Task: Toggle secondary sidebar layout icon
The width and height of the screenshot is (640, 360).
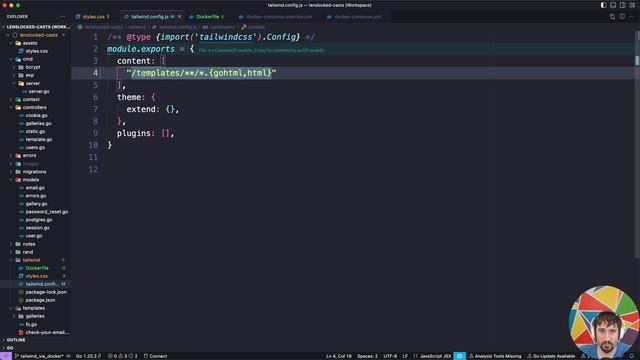Action: [x=622, y=5]
